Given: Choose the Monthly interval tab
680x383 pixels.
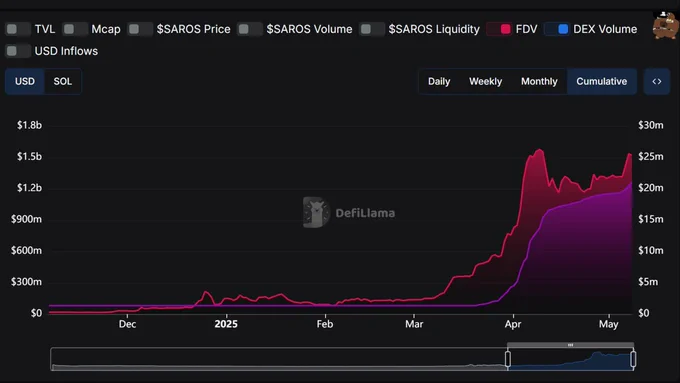Looking at the screenshot, I should tap(539, 82).
